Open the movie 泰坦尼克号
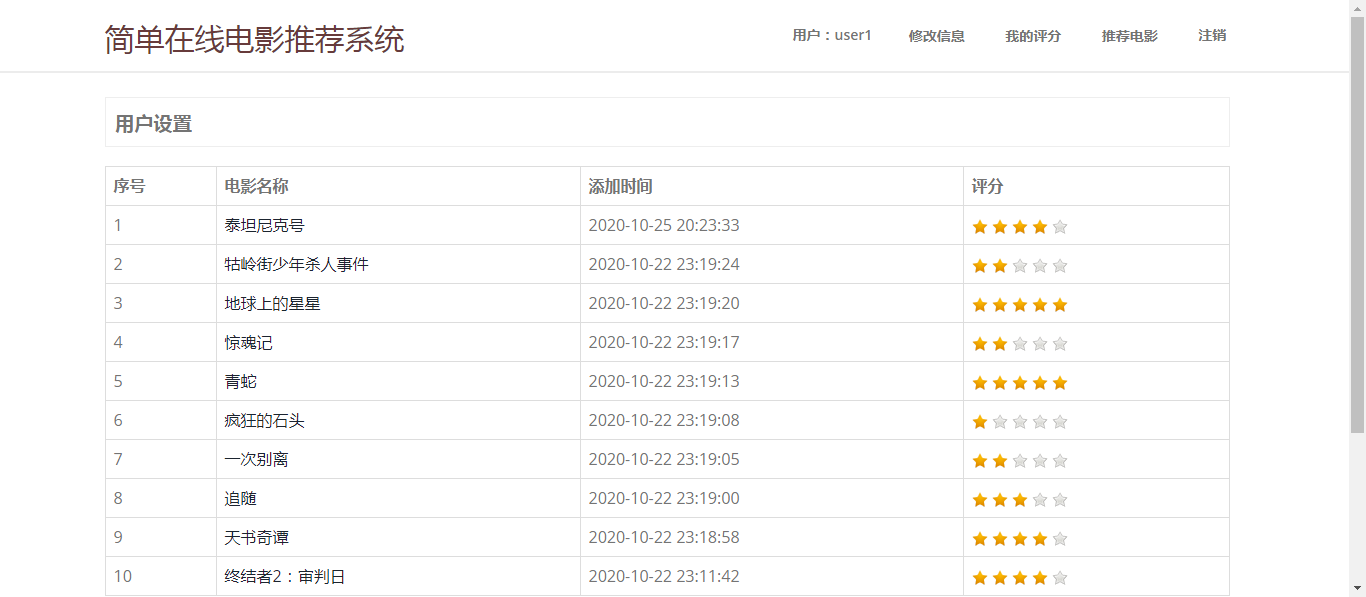Viewport: 1366px width, 597px height. coord(264,225)
